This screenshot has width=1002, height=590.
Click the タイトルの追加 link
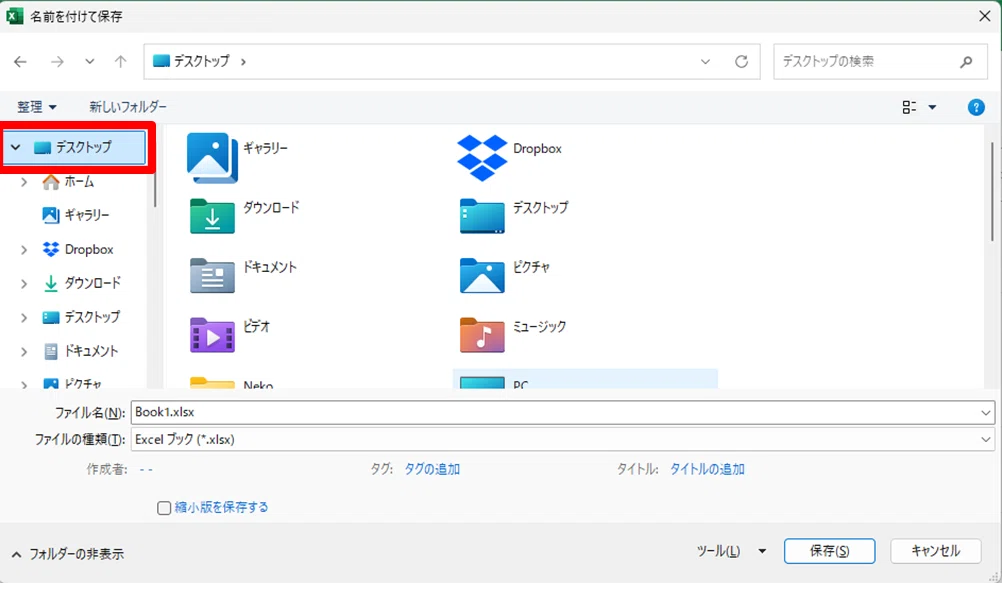click(707, 470)
